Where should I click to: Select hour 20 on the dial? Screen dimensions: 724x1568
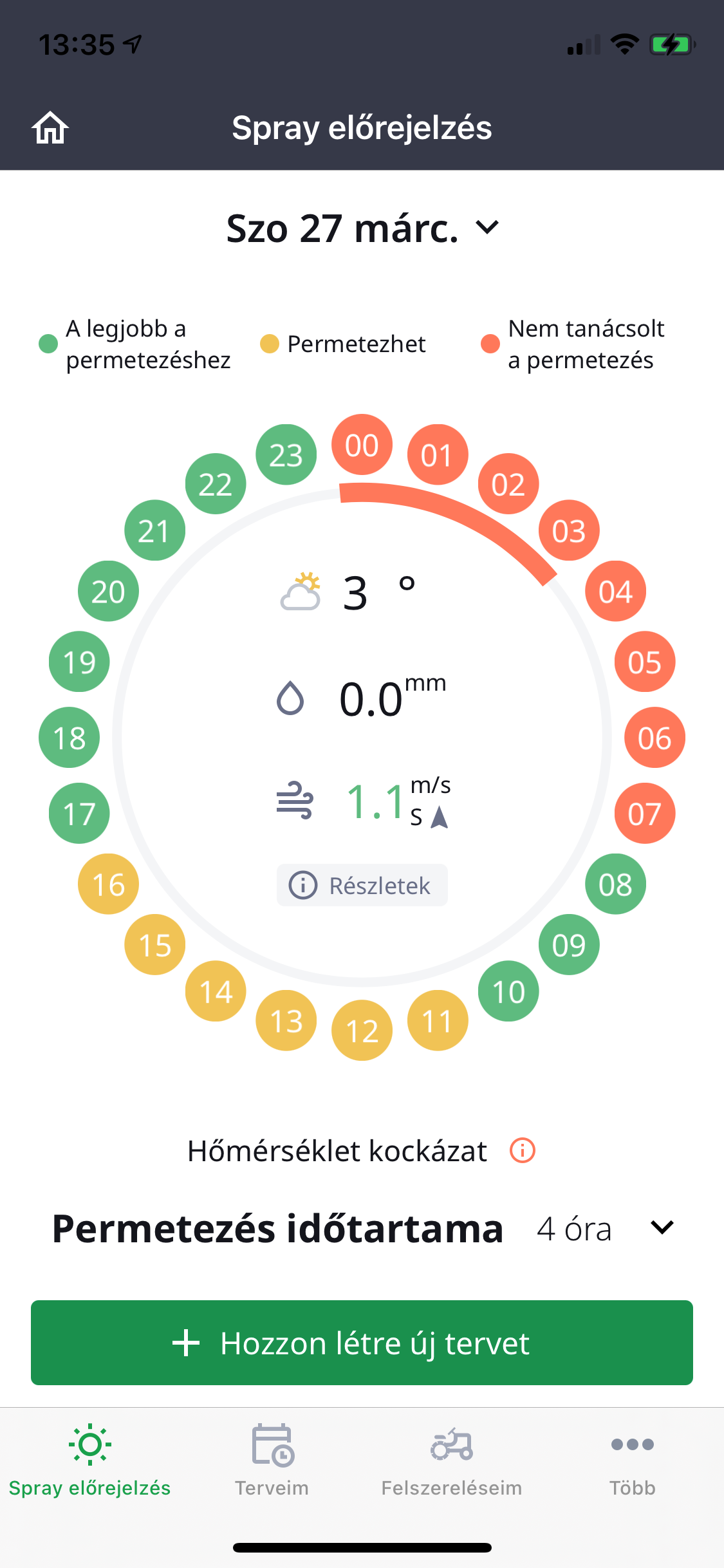pos(108,591)
